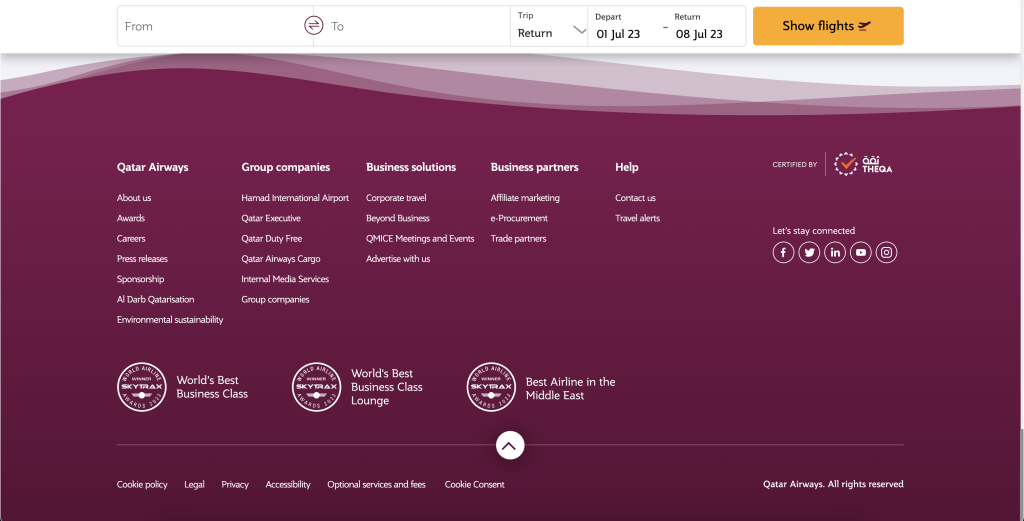Open the Internal Media Services link
Screen dimensions: 1024x521
(x=285, y=279)
